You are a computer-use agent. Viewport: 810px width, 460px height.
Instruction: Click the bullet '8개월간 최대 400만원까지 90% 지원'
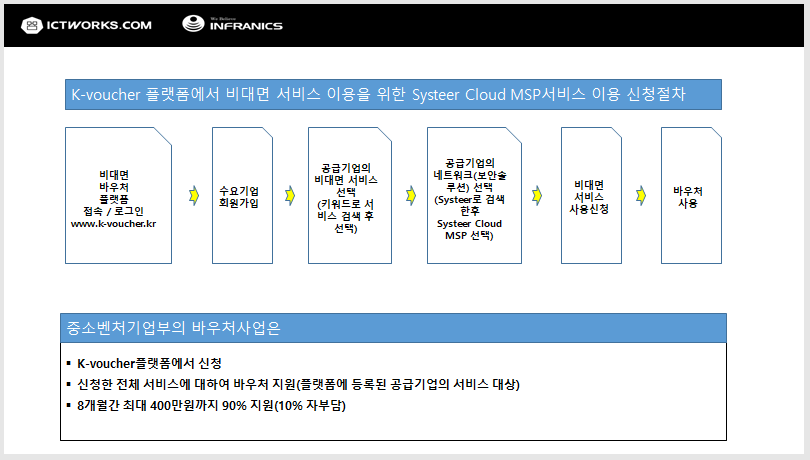[211, 406]
